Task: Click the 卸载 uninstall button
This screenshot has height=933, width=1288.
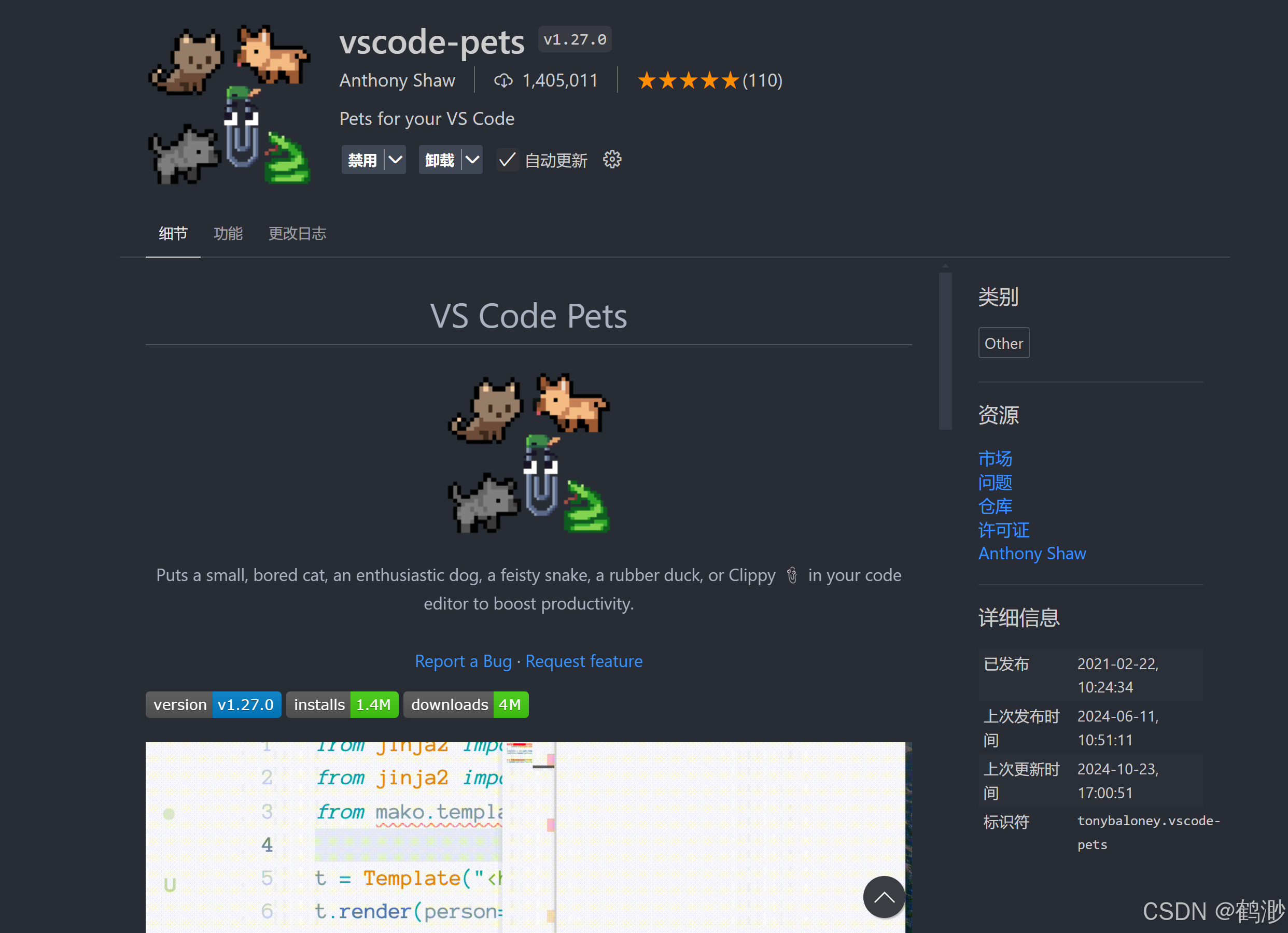Action: coord(440,160)
